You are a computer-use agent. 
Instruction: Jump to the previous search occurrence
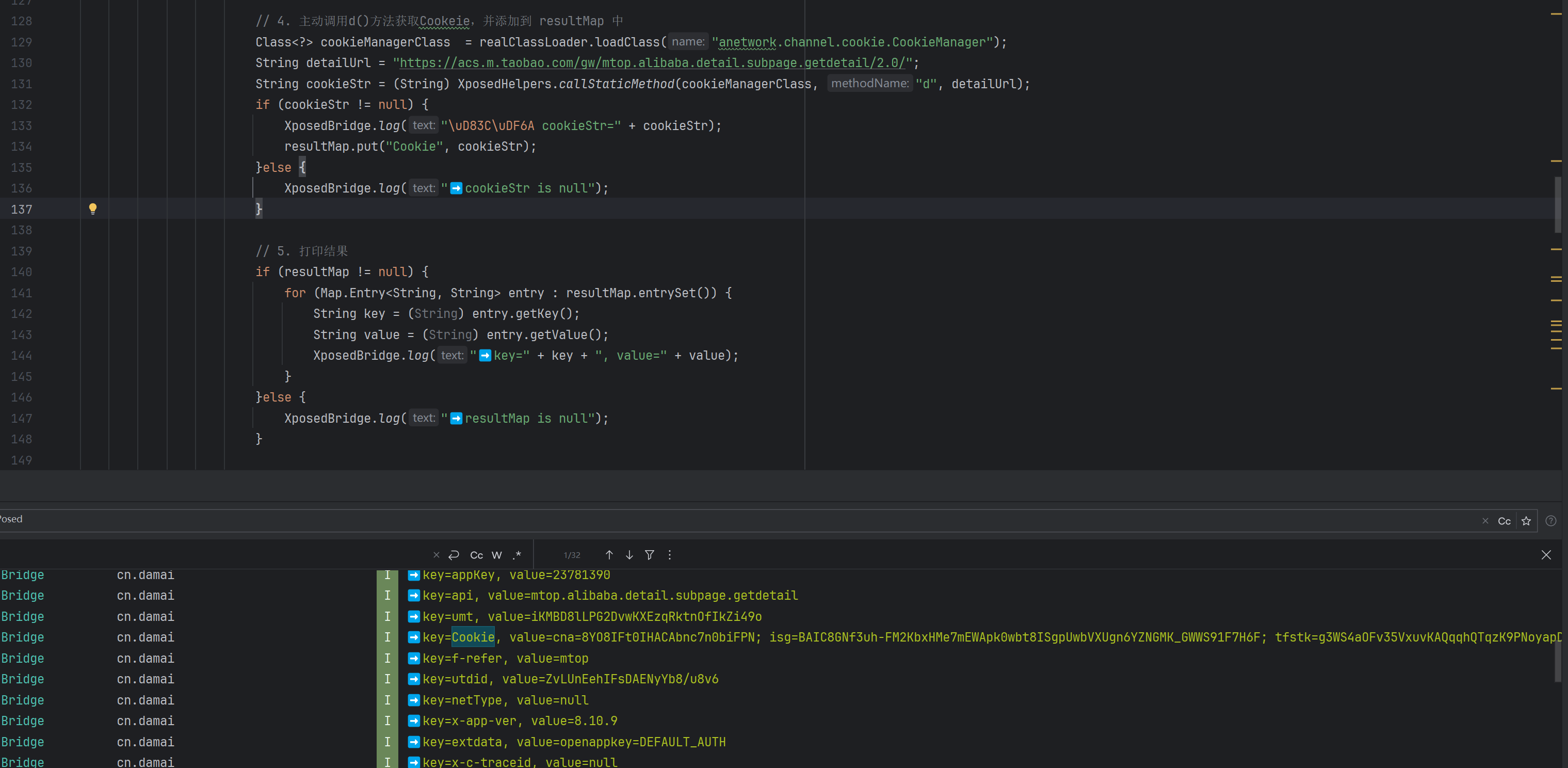[x=609, y=555]
